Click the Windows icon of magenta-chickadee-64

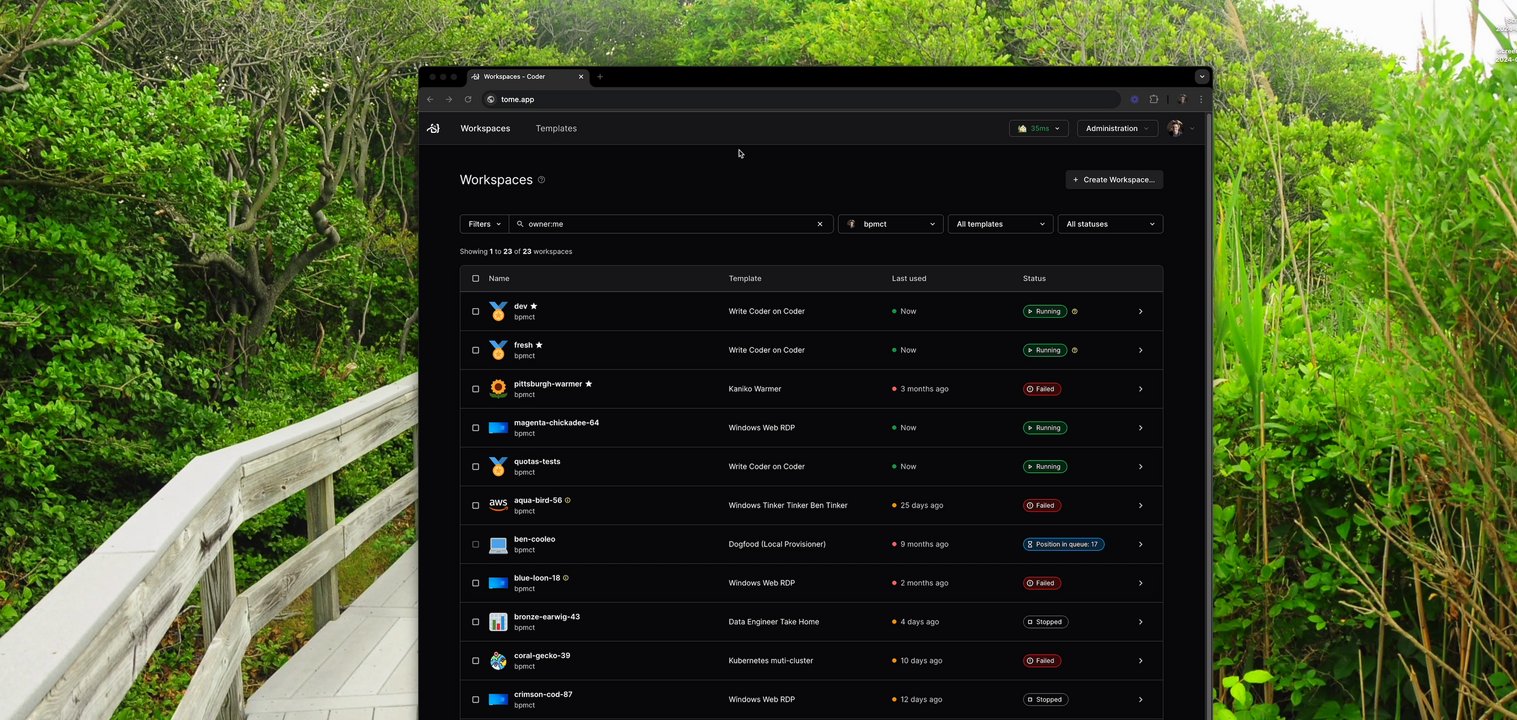point(498,428)
